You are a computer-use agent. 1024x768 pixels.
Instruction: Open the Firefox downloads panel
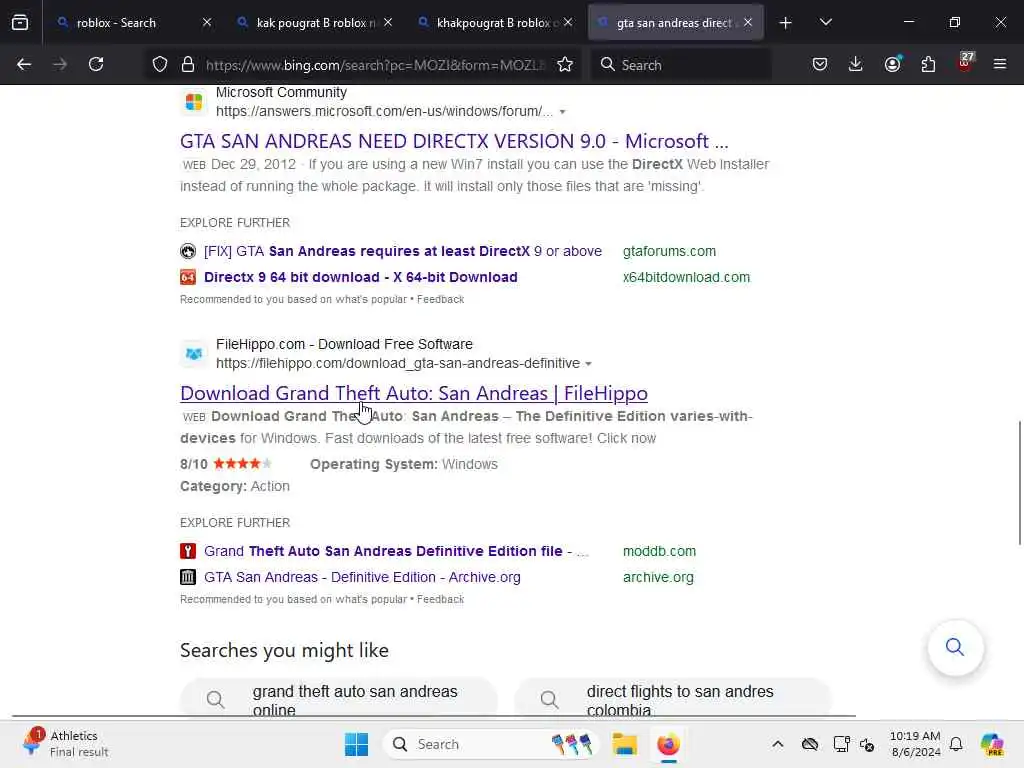pos(856,65)
